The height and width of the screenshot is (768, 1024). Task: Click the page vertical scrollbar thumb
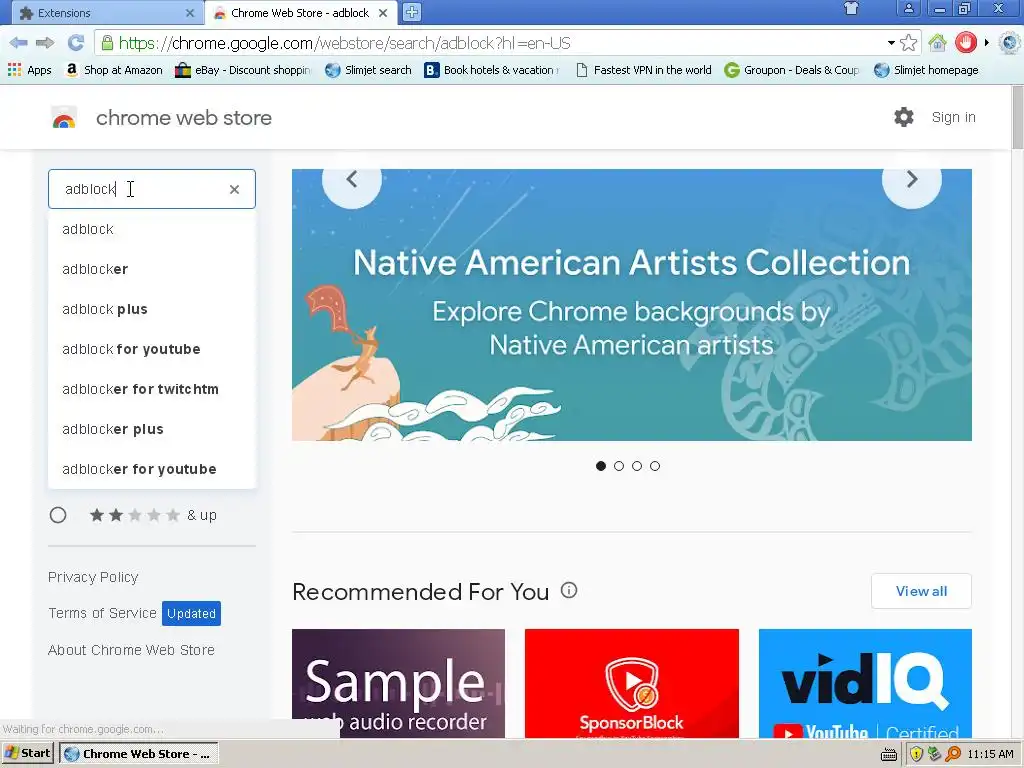1017,117
